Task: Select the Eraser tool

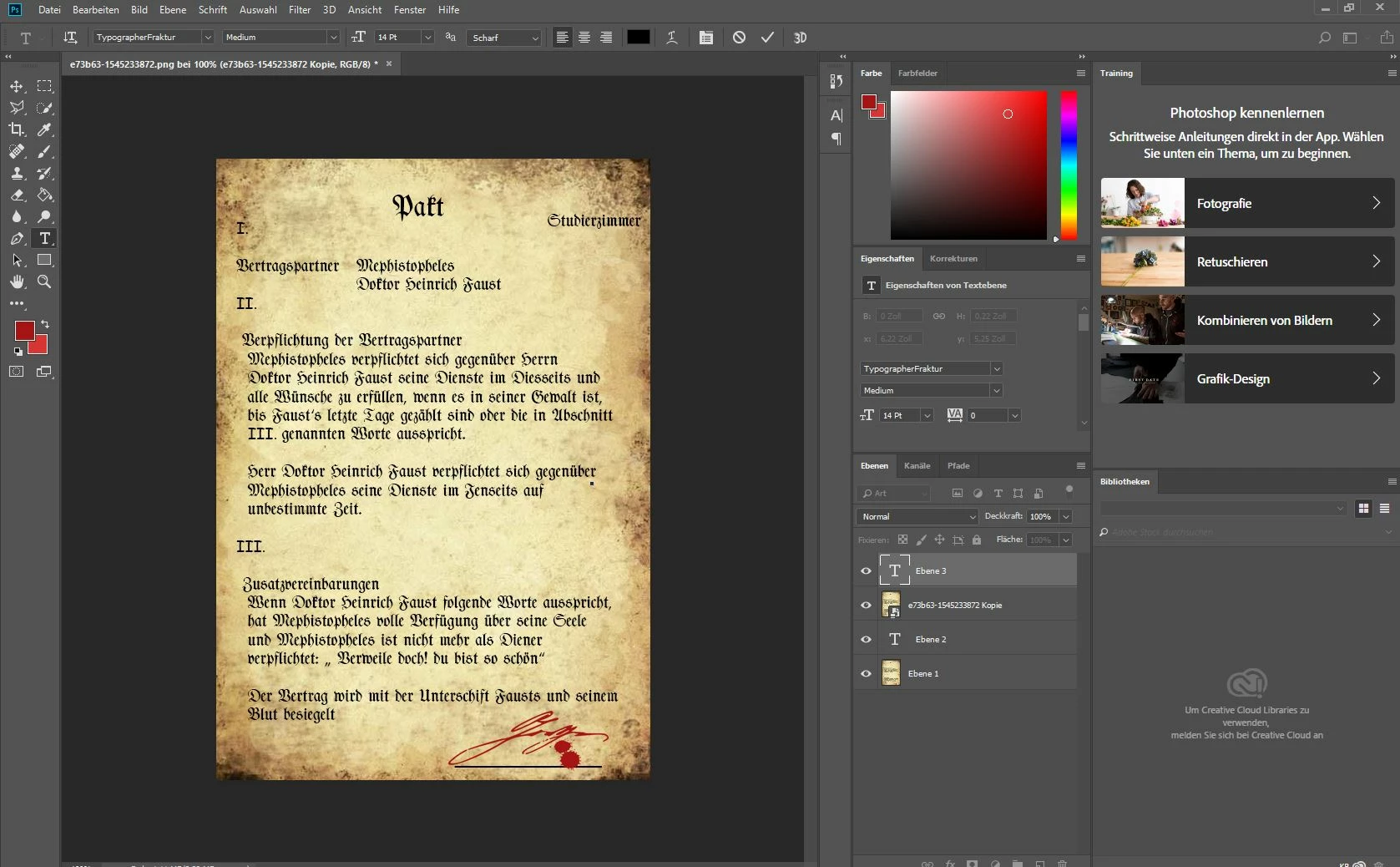Action: pos(17,195)
